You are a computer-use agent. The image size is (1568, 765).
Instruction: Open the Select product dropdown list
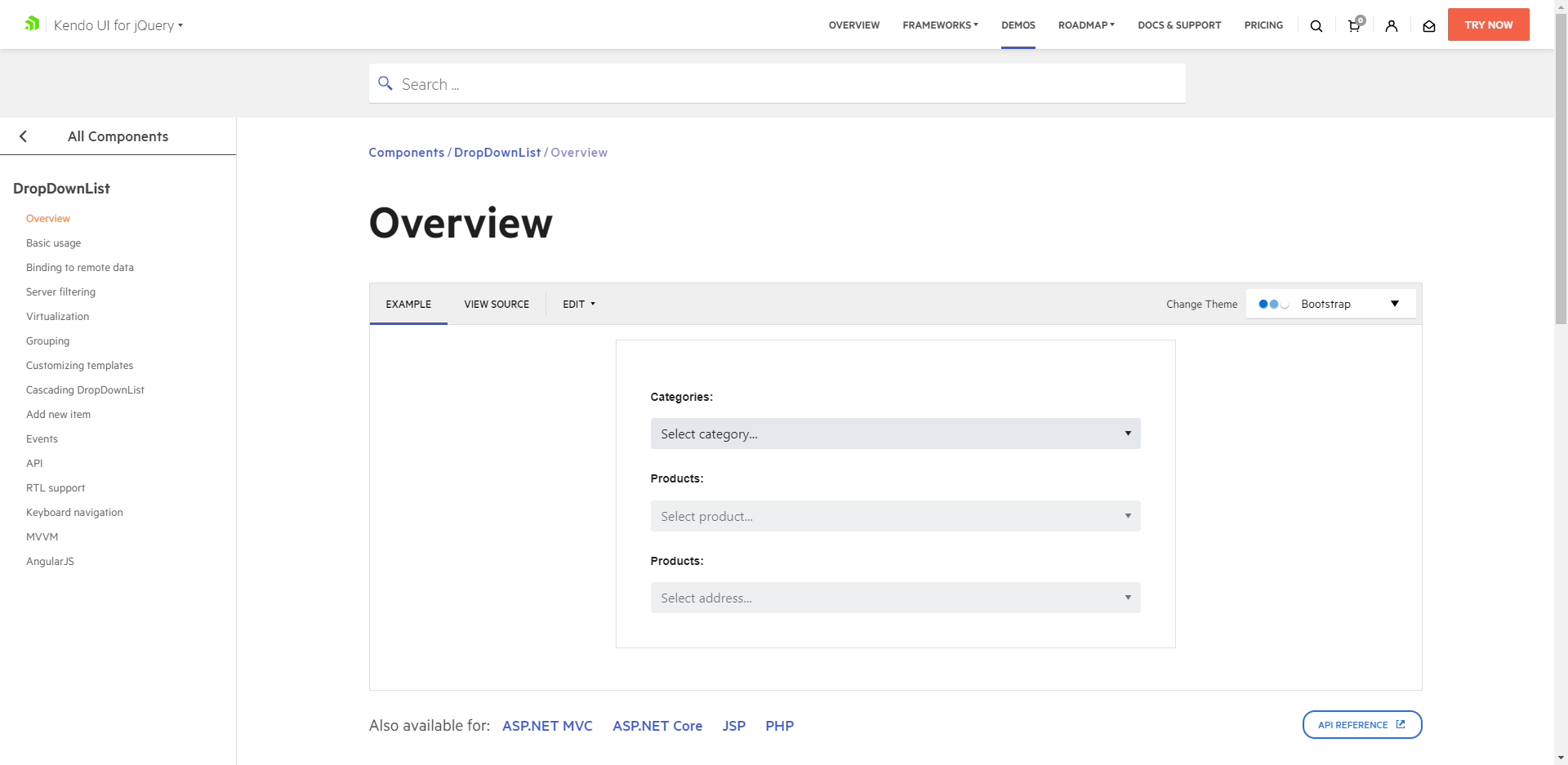(x=895, y=516)
